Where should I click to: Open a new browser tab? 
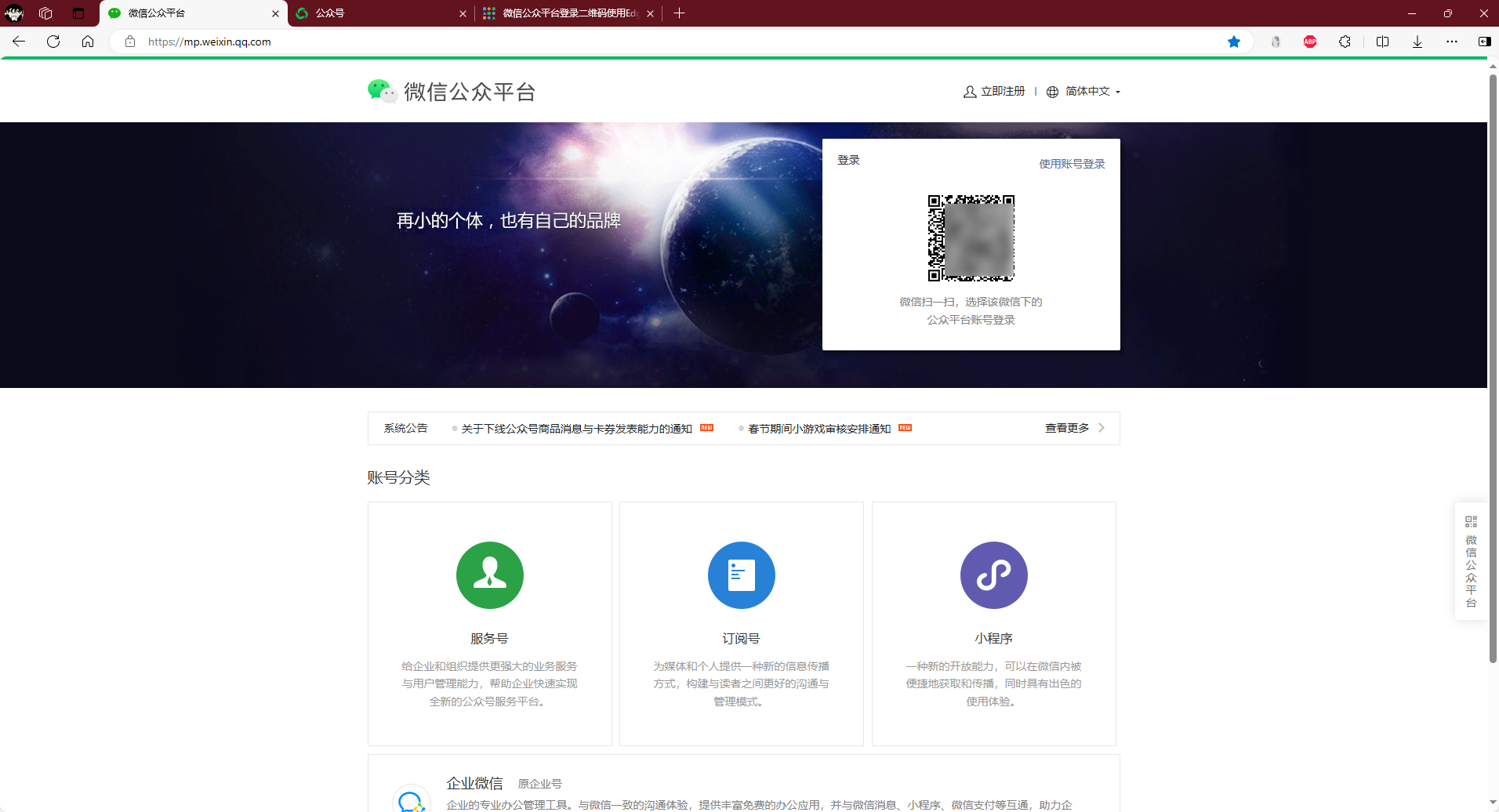point(680,13)
